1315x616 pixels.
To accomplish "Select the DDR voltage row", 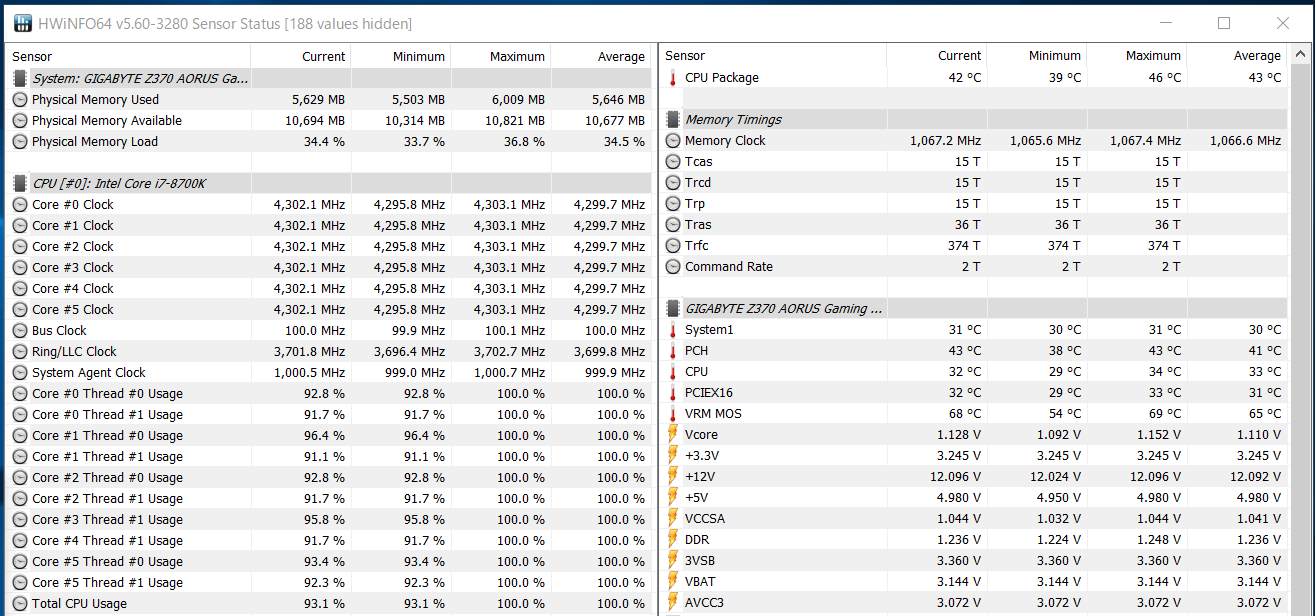I will (x=974, y=540).
